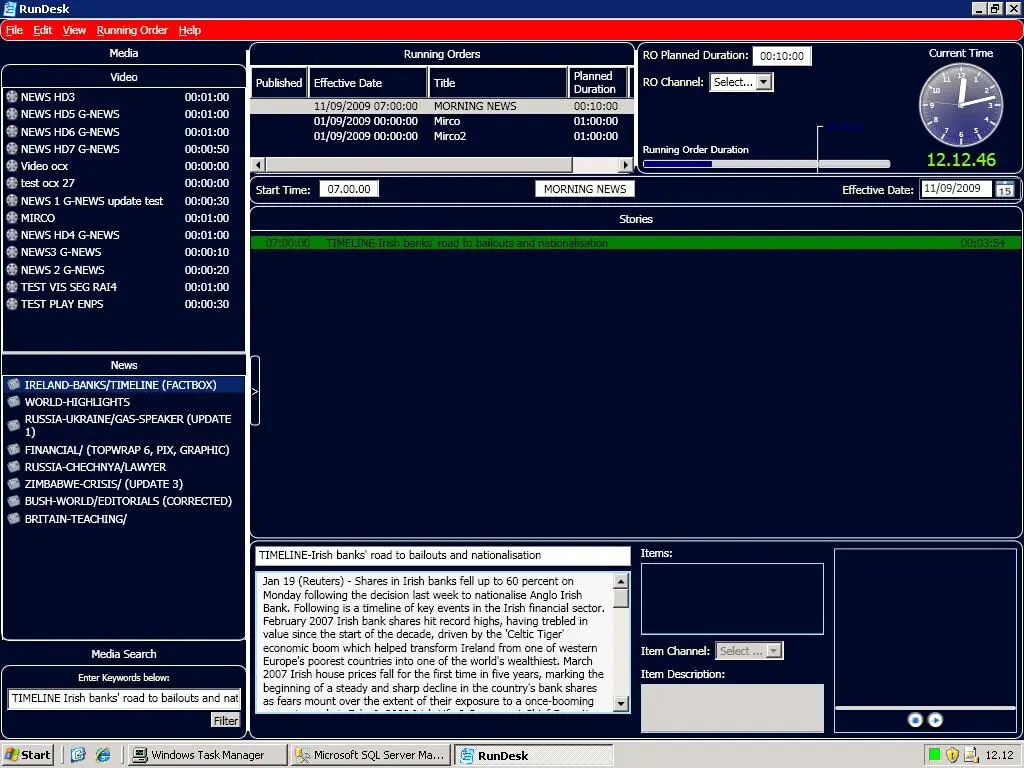Screen dimensions: 1024x768
Task: Click the film reel icon beside NEWS HD3
Action: pyautogui.click(x=12, y=97)
